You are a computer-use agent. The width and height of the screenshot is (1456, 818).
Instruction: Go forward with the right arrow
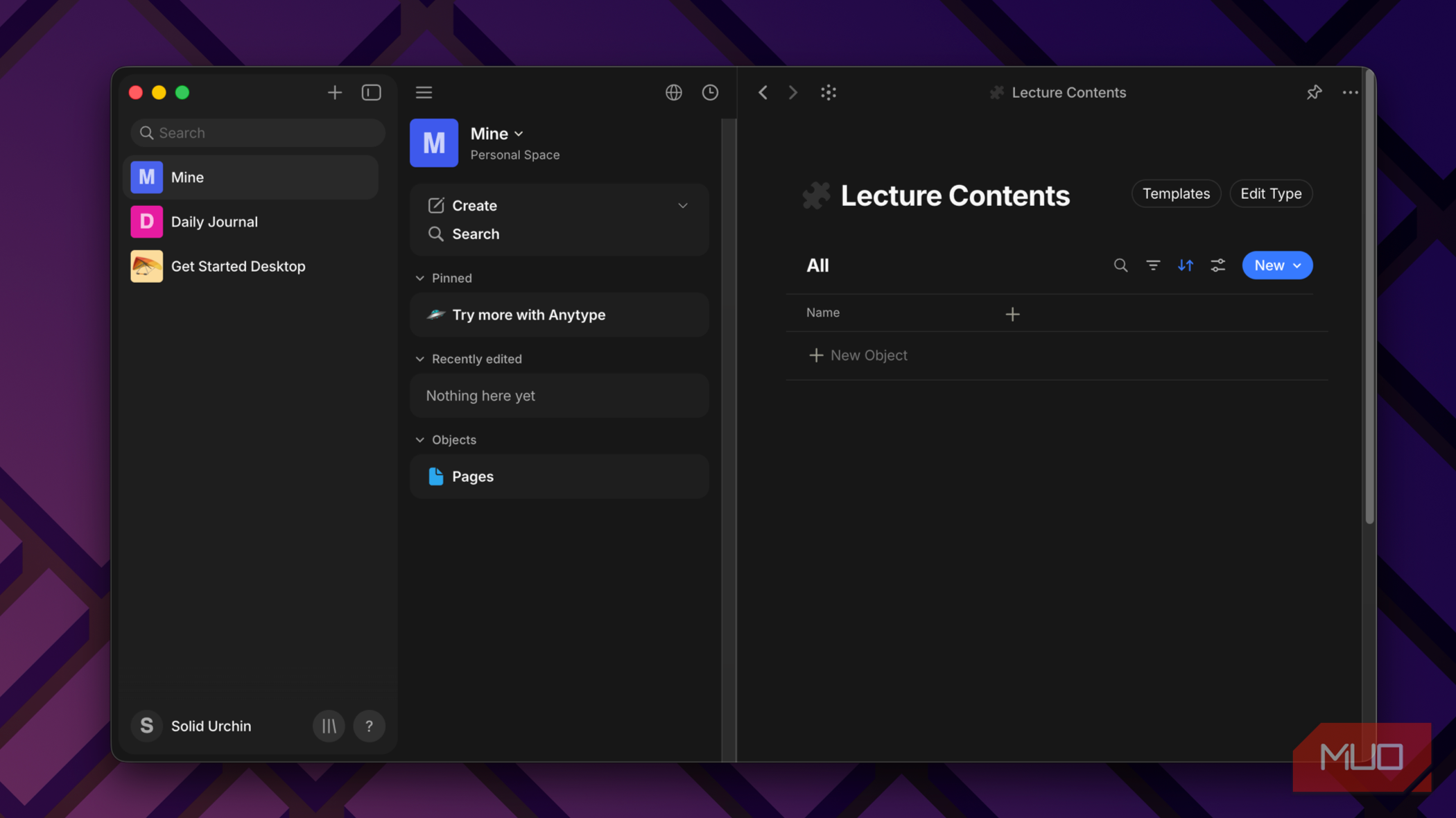[793, 92]
